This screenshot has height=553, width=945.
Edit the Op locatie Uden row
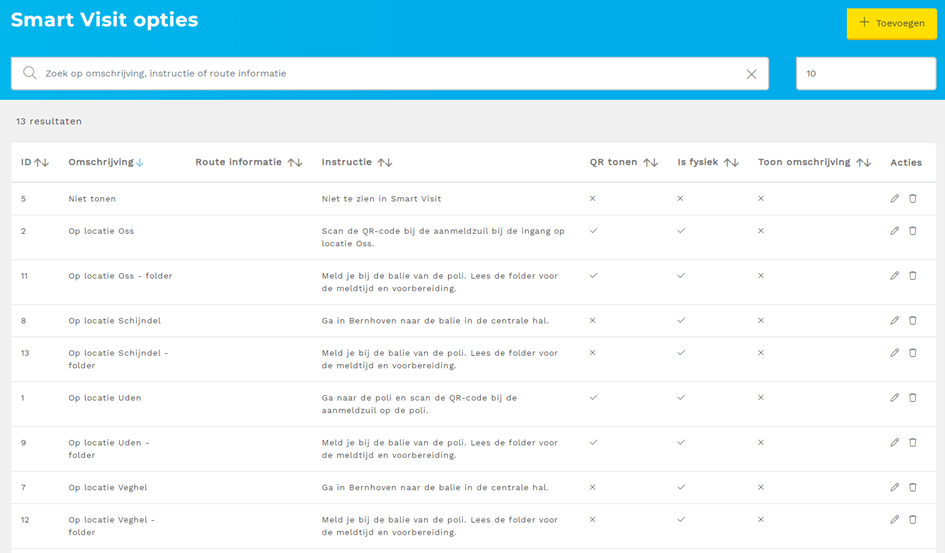(894, 398)
